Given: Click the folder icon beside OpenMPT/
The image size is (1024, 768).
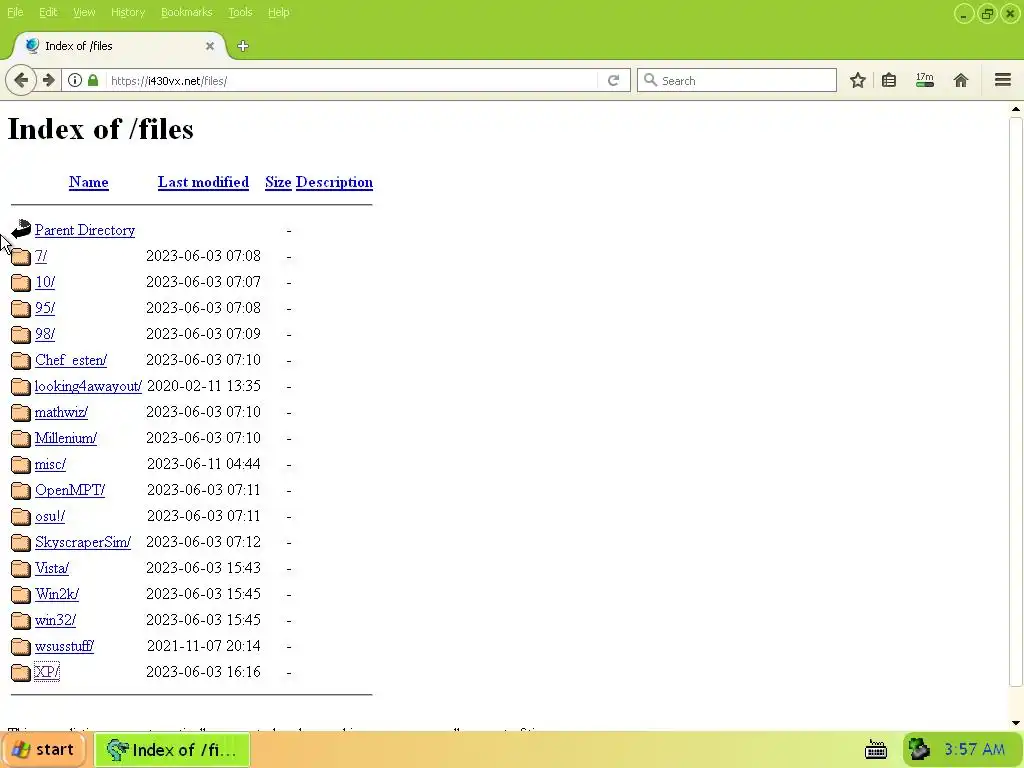Looking at the screenshot, I should 21,490.
